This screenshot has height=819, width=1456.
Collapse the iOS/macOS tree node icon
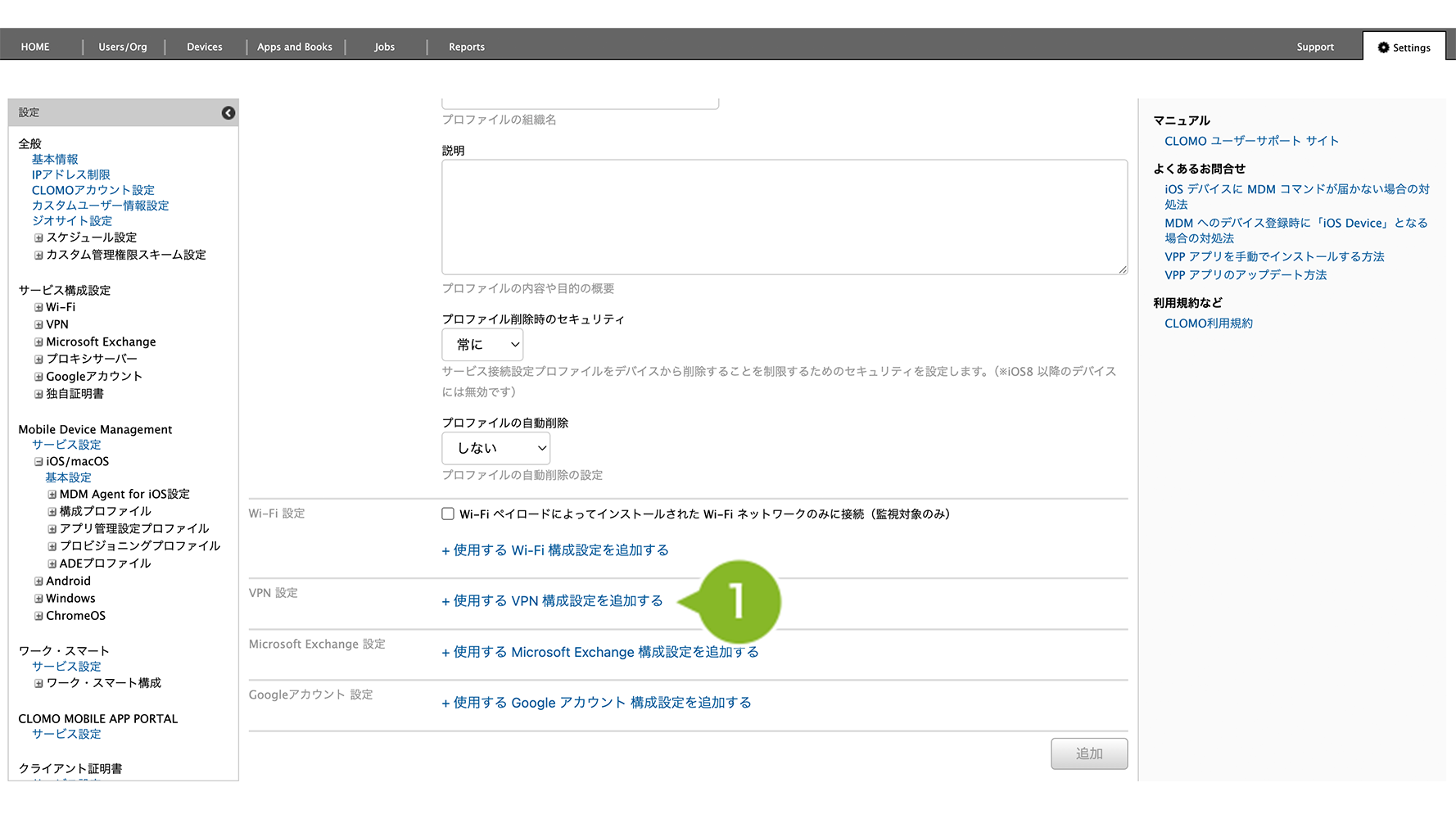click(38, 462)
